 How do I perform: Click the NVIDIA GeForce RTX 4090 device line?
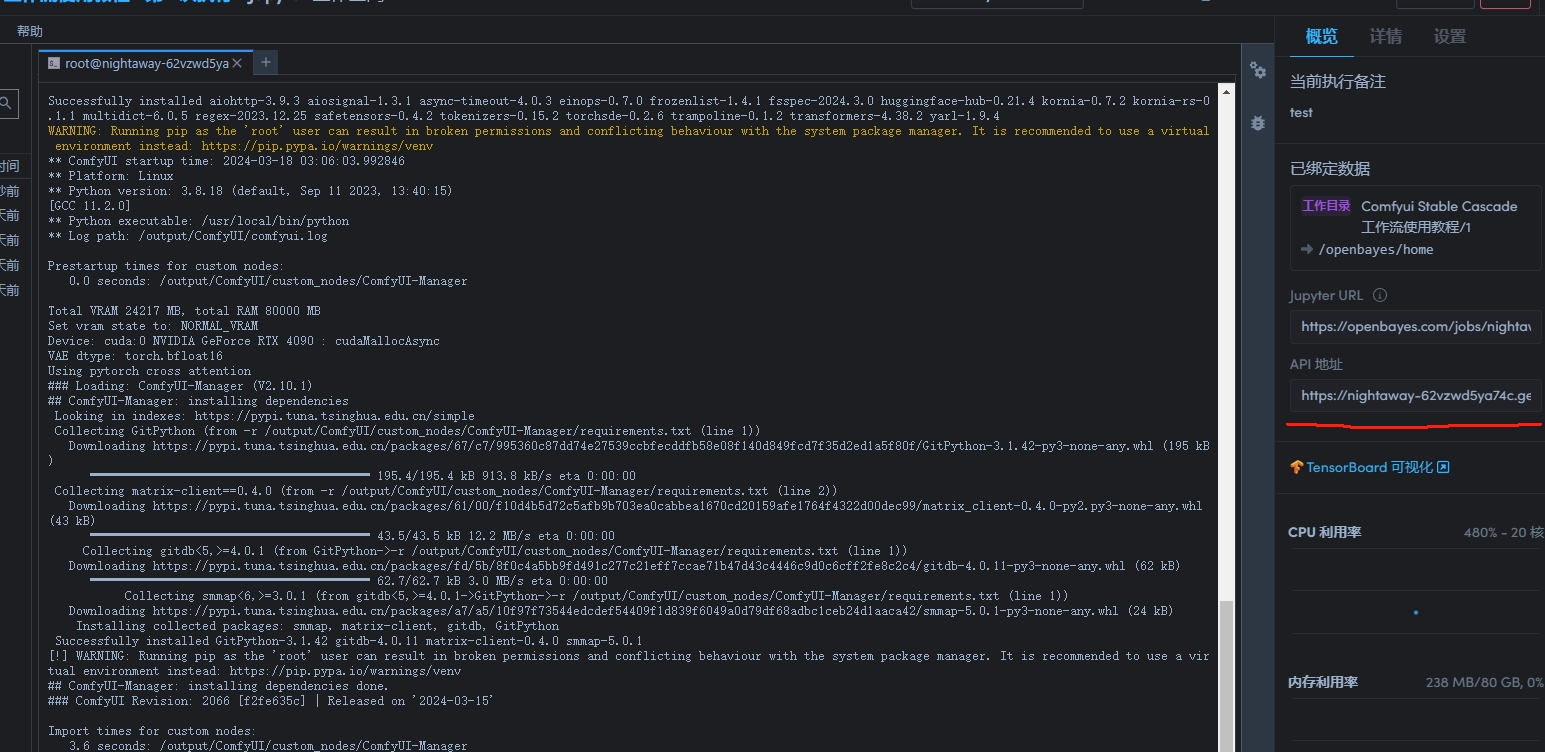coord(244,341)
